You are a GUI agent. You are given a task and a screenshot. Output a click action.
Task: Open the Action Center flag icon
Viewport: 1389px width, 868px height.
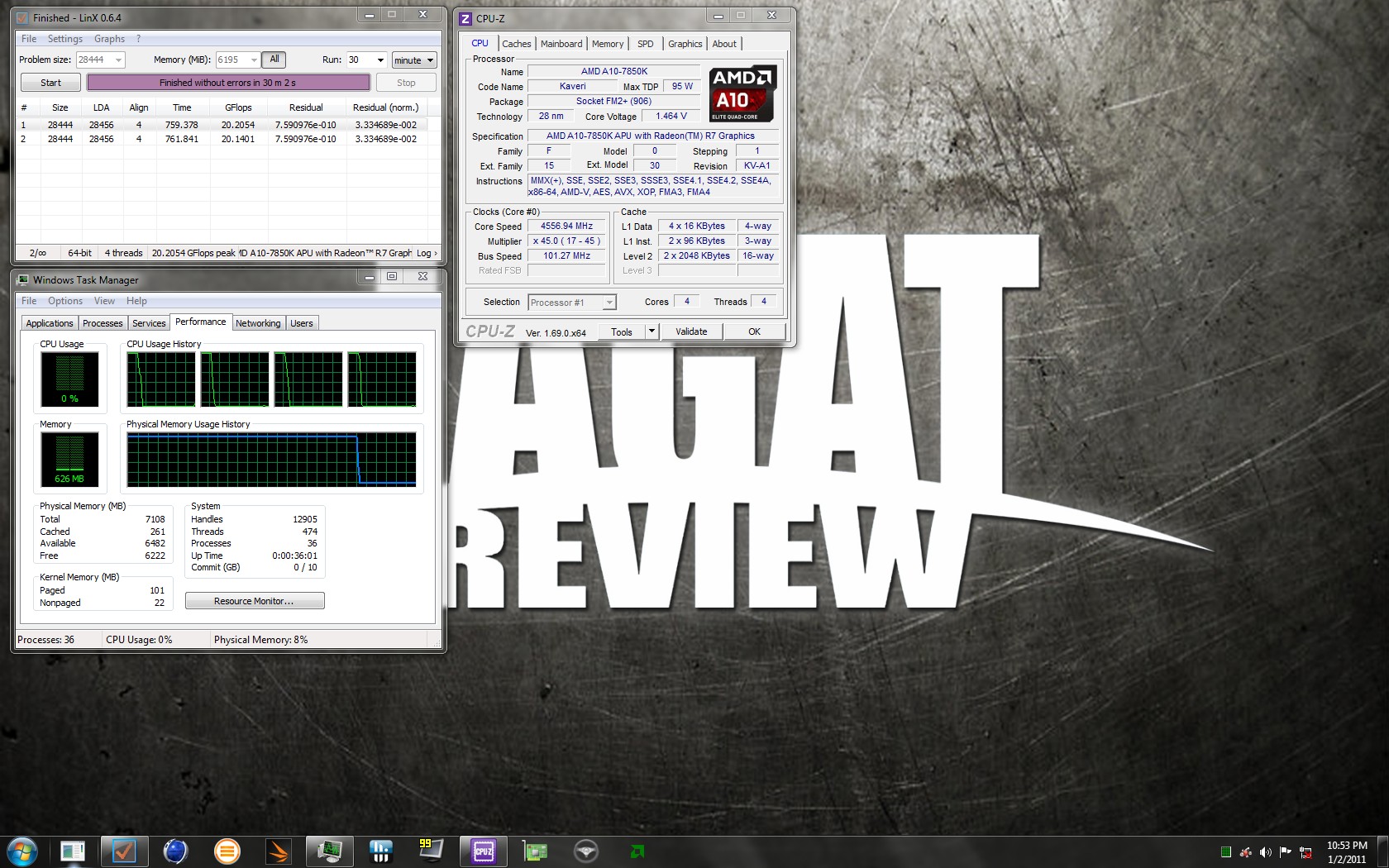1285,852
